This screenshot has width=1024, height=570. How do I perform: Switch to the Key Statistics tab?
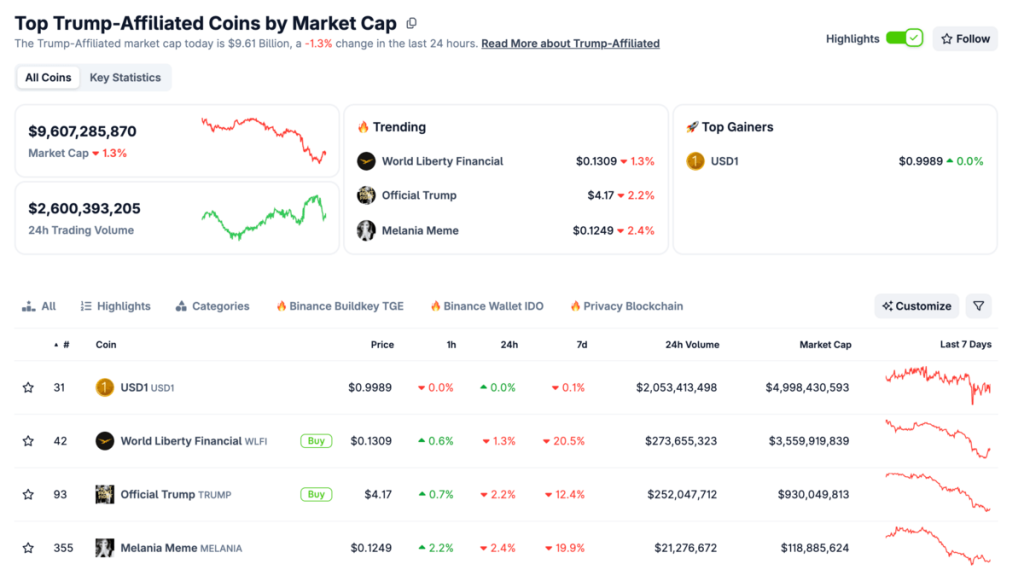point(125,78)
